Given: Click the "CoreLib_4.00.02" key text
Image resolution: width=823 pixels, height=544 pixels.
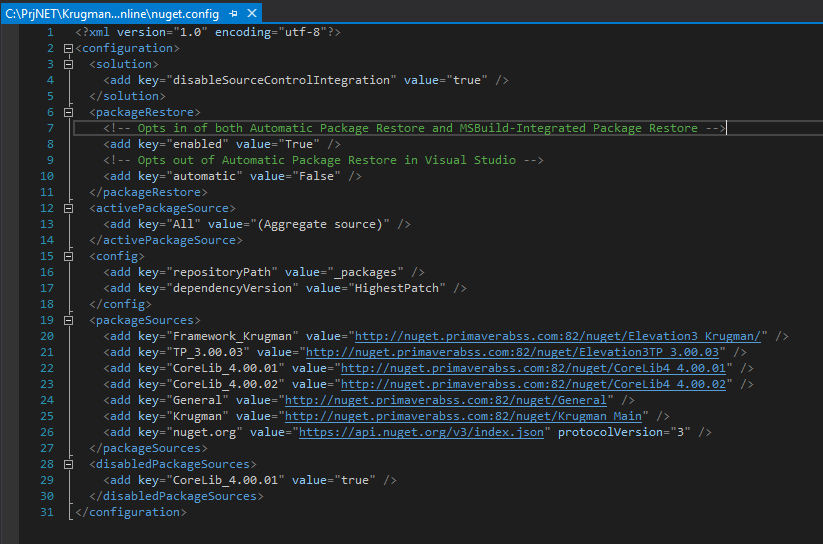Looking at the screenshot, I should click(225, 384).
